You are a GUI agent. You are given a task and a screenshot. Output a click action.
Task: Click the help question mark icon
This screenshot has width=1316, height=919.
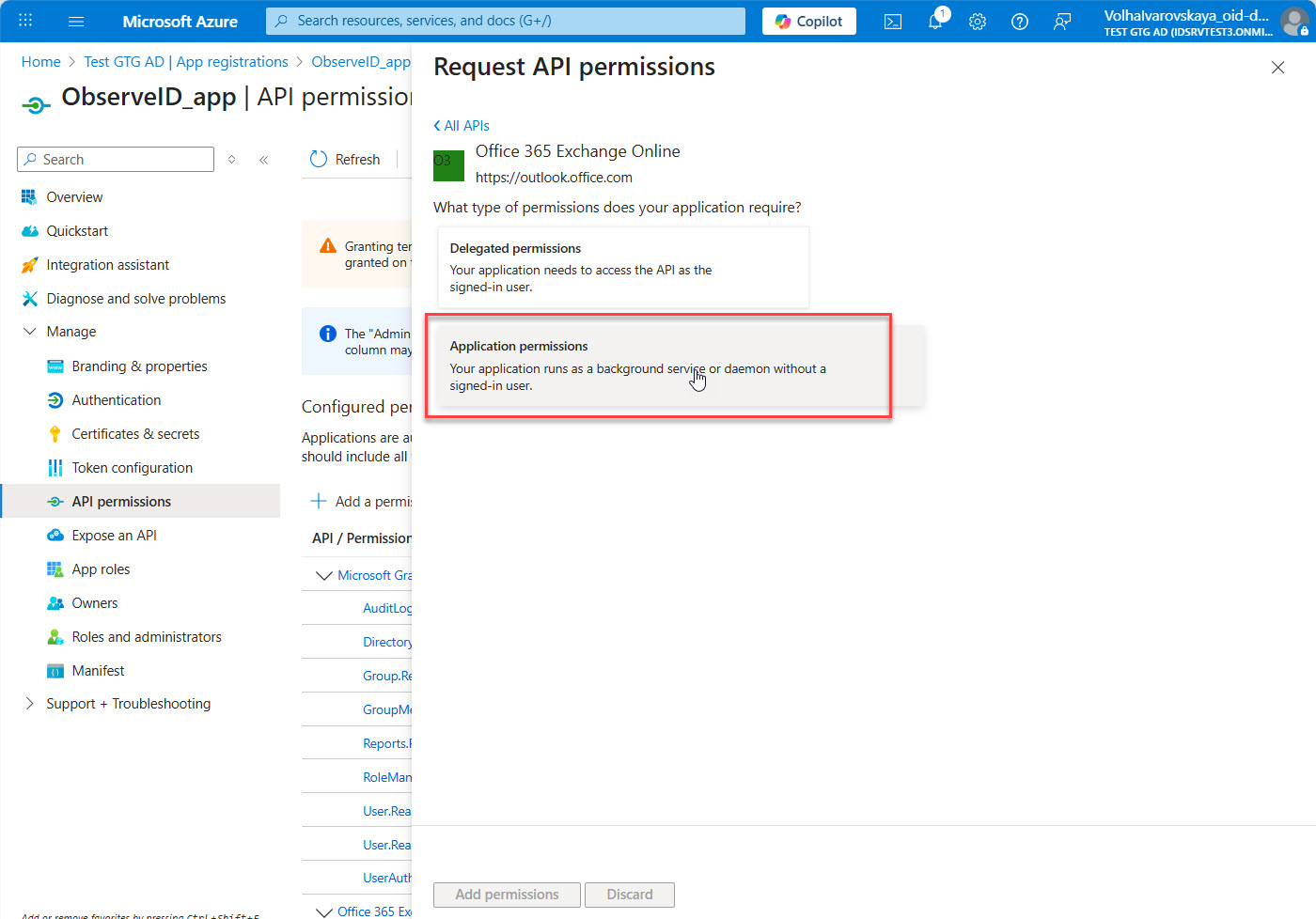pyautogui.click(x=1020, y=22)
